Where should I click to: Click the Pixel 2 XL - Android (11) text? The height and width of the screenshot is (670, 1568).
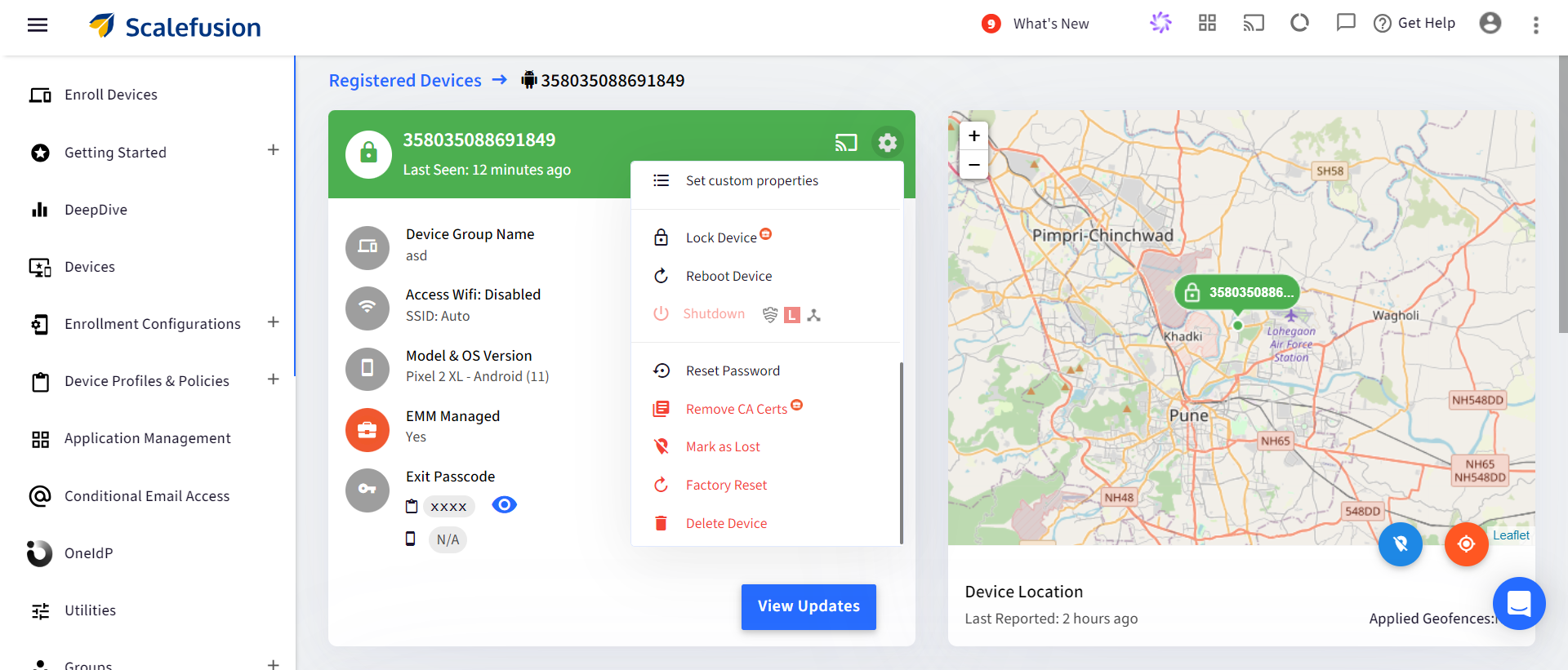pos(478,376)
